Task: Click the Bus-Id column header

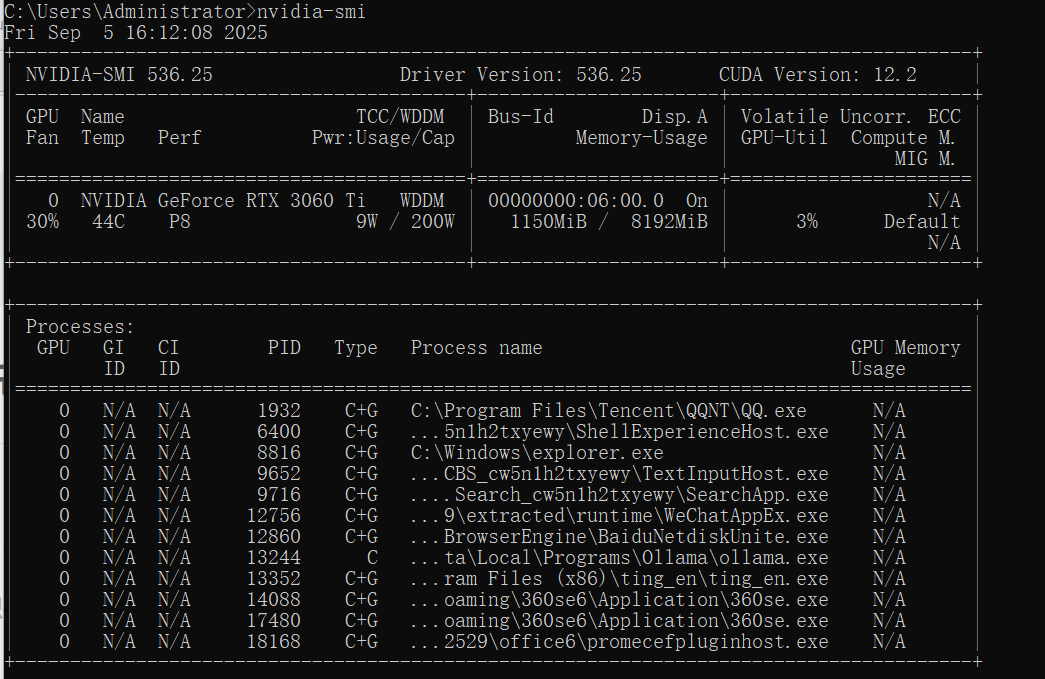Action: pos(521,117)
